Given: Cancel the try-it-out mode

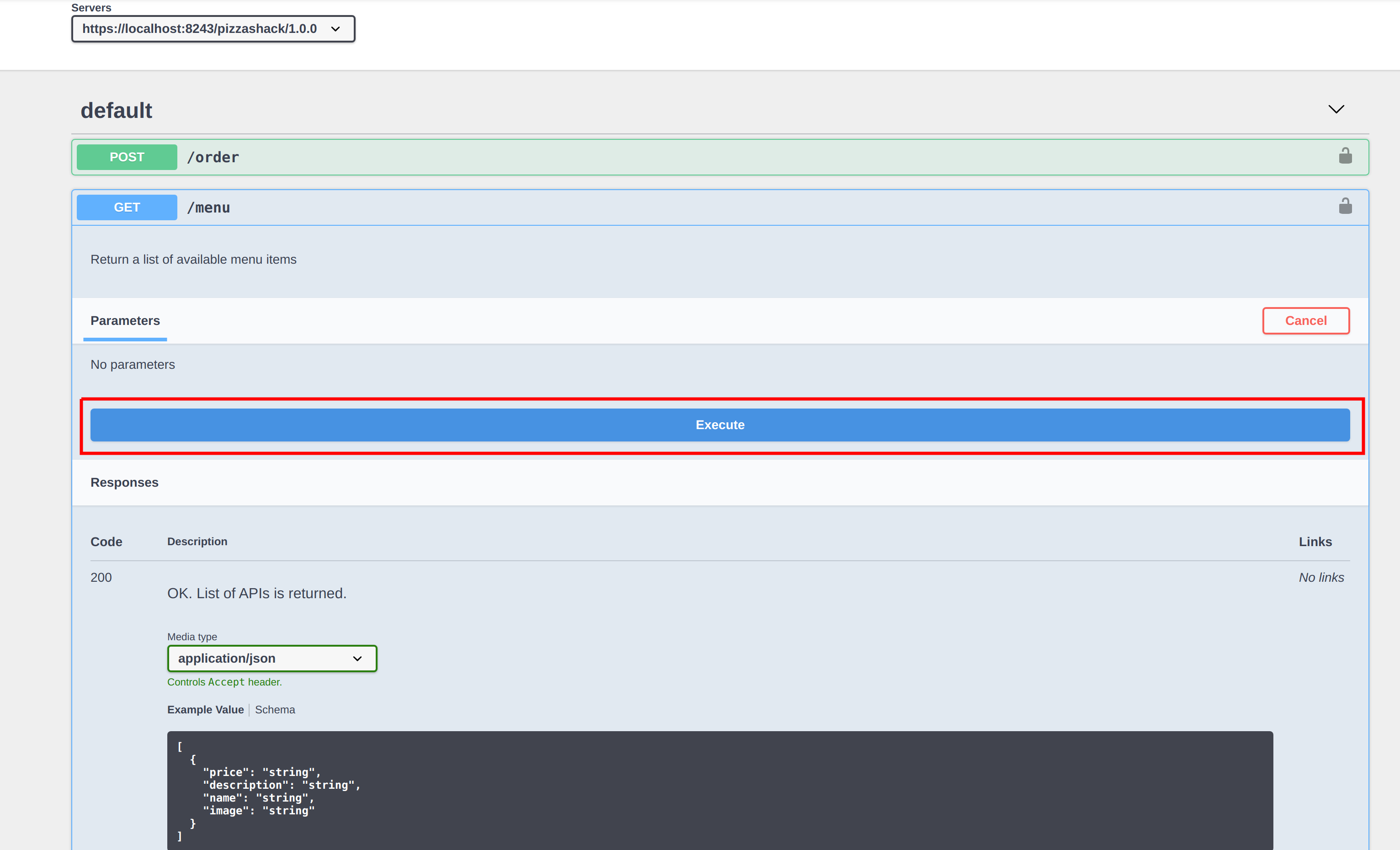Looking at the screenshot, I should click(1306, 320).
